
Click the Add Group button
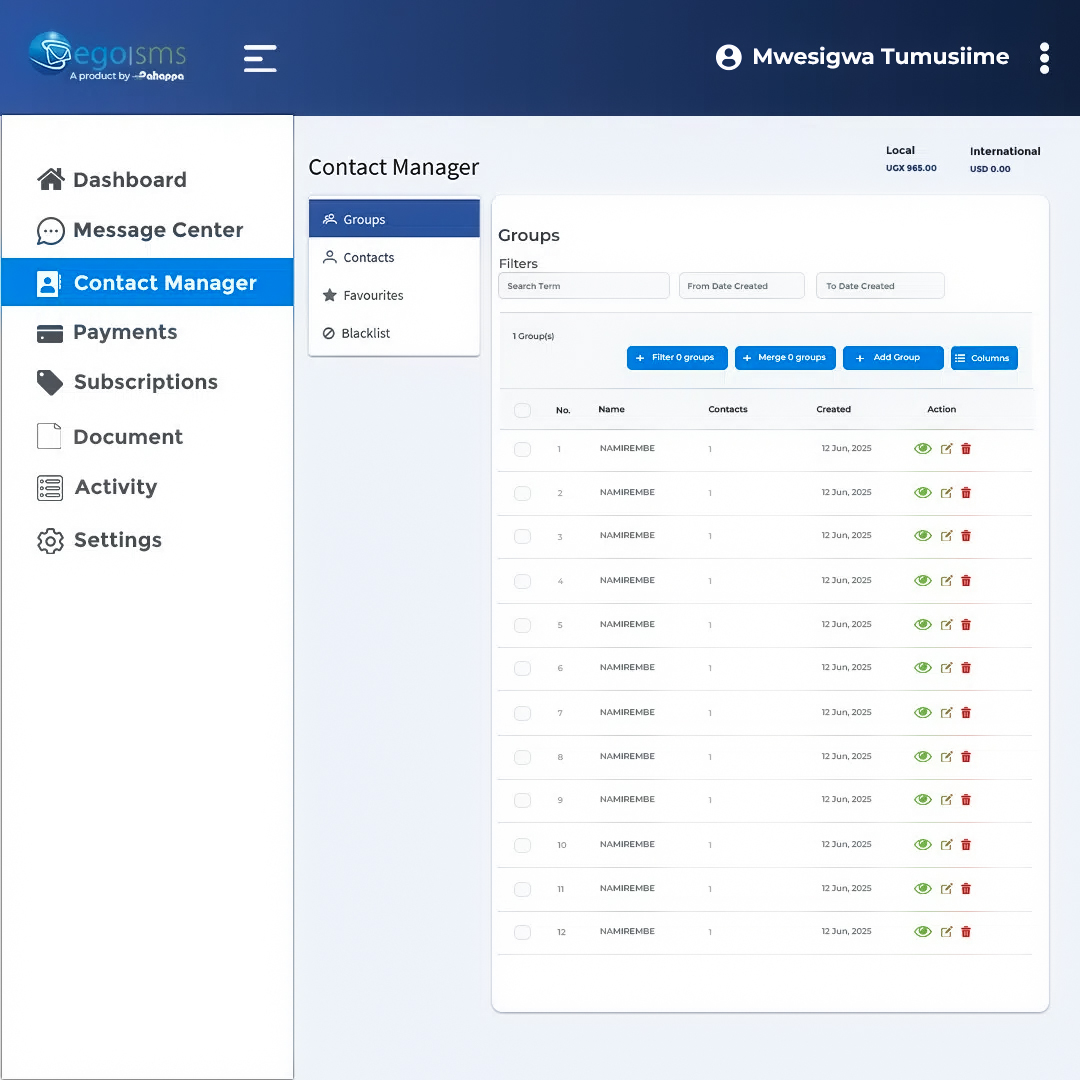coord(892,358)
